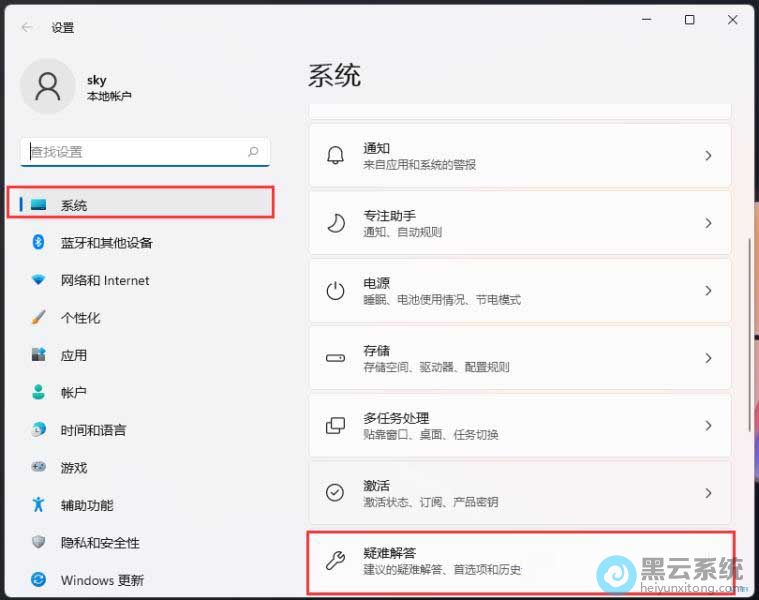
Task: Click the troubleshoot wrench icon
Action: point(336,560)
